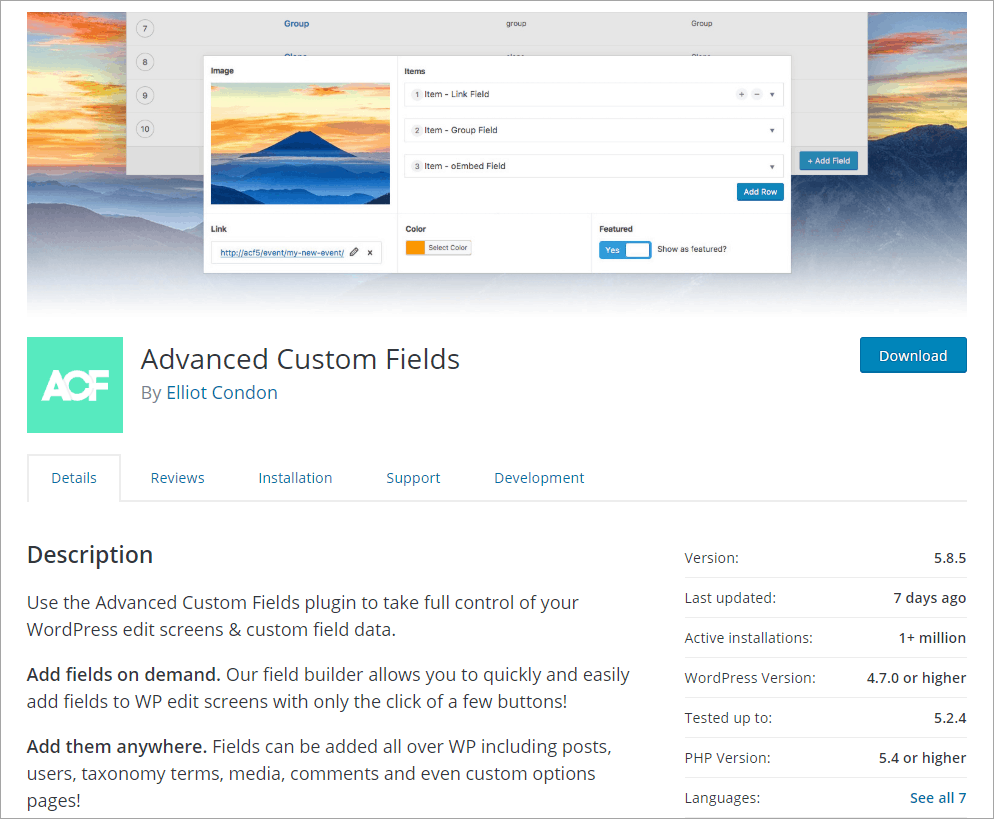Expand the Item - oEmbed Field dropdown
Image resolution: width=994 pixels, height=819 pixels.
click(772, 165)
